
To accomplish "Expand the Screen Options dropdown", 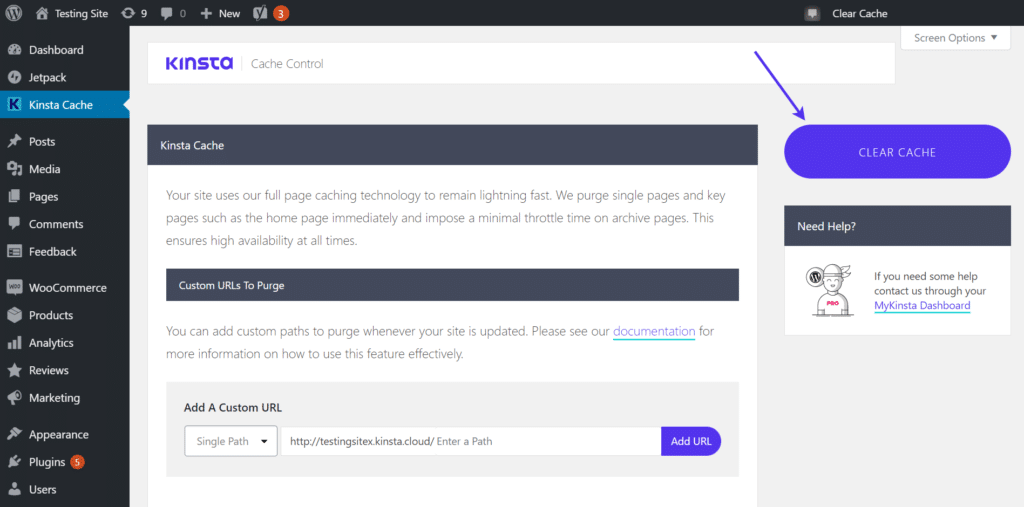I will (955, 38).
